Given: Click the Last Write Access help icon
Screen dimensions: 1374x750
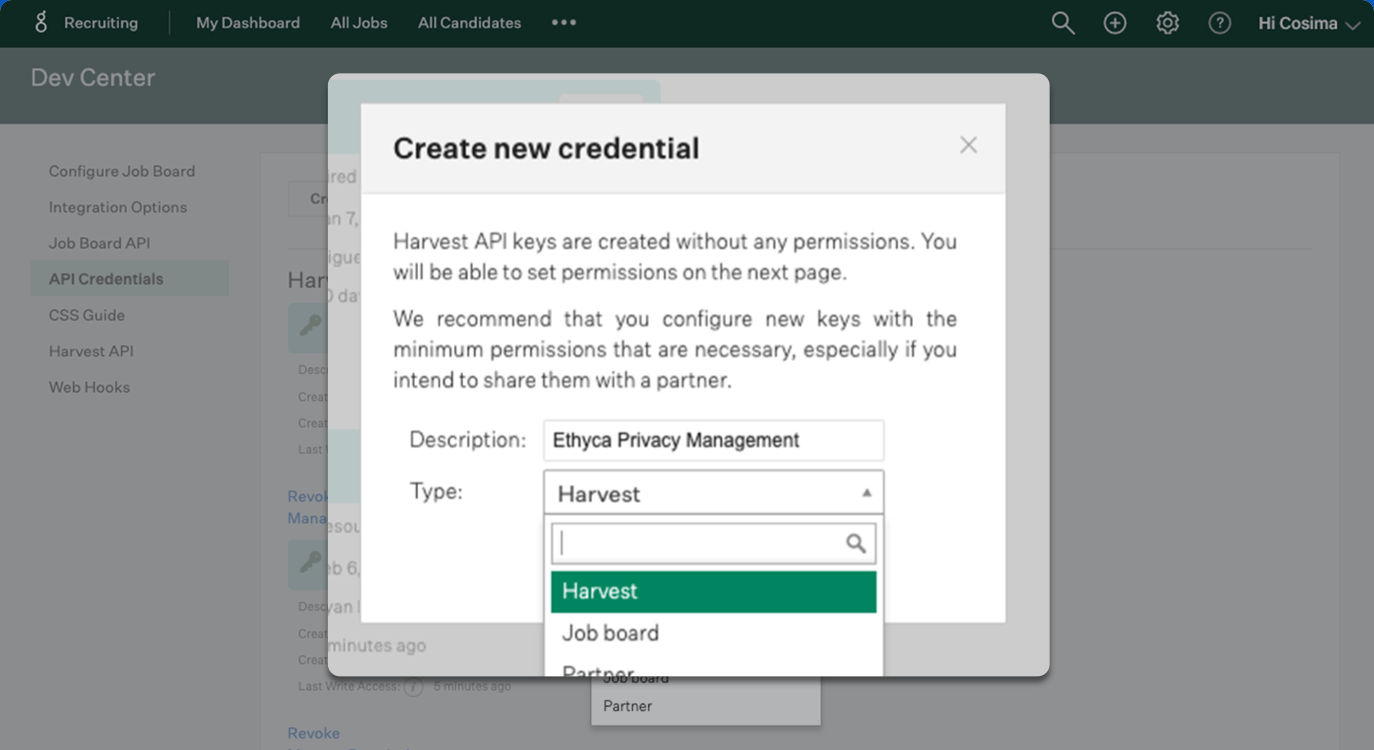Looking at the screenshot, I should tap(414, 687).
